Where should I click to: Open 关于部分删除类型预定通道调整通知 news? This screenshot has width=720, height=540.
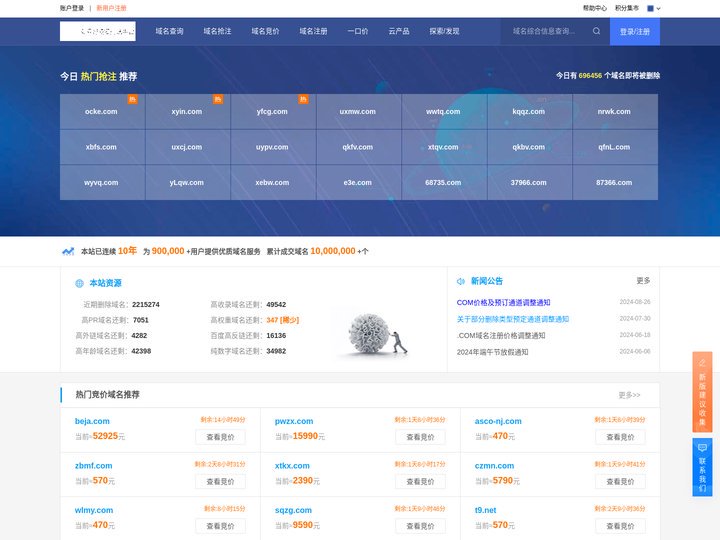pos(512,319)
